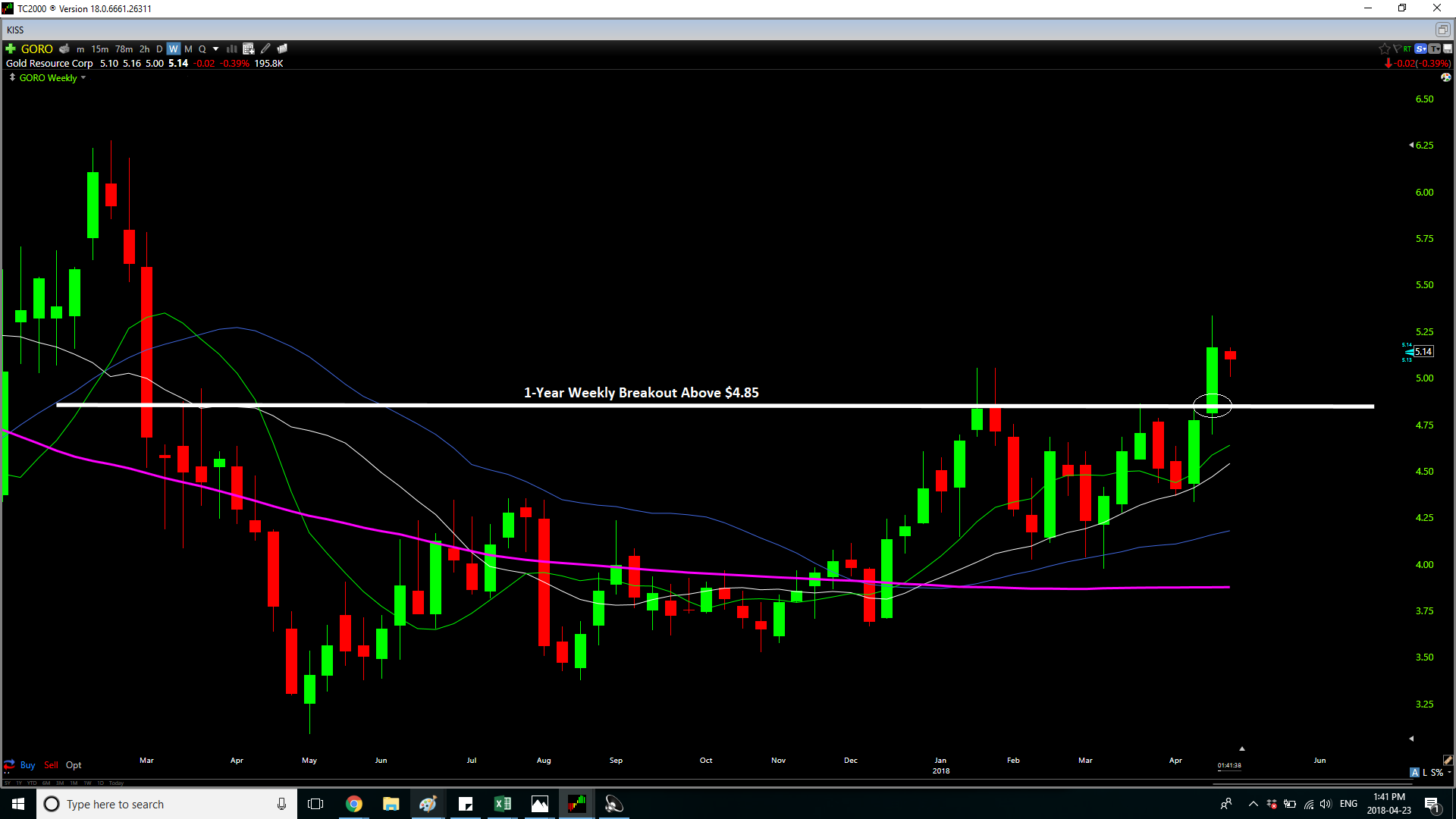This screenshot has height=819, width=1456.
Task: Click the Sell link
Action: (x=51, y=765)
